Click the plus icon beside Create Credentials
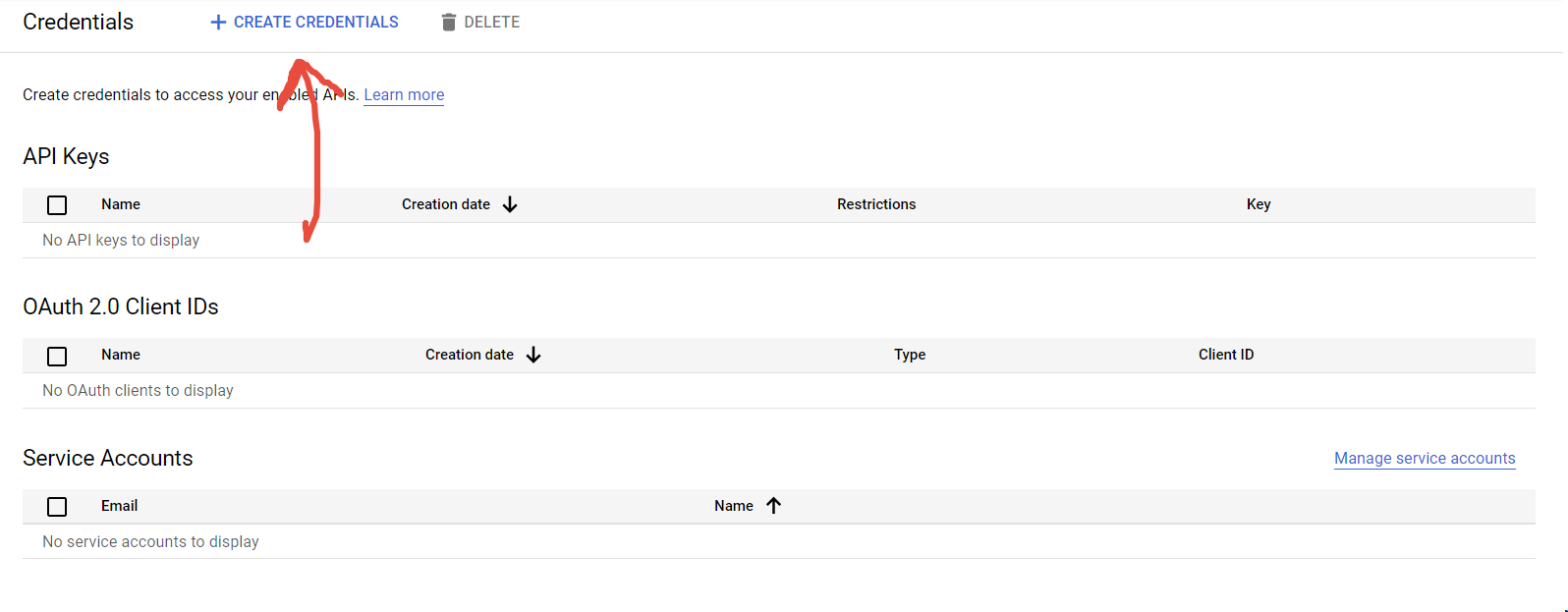This screenshot has height=612, width=1568. click(x=218, y=23)
